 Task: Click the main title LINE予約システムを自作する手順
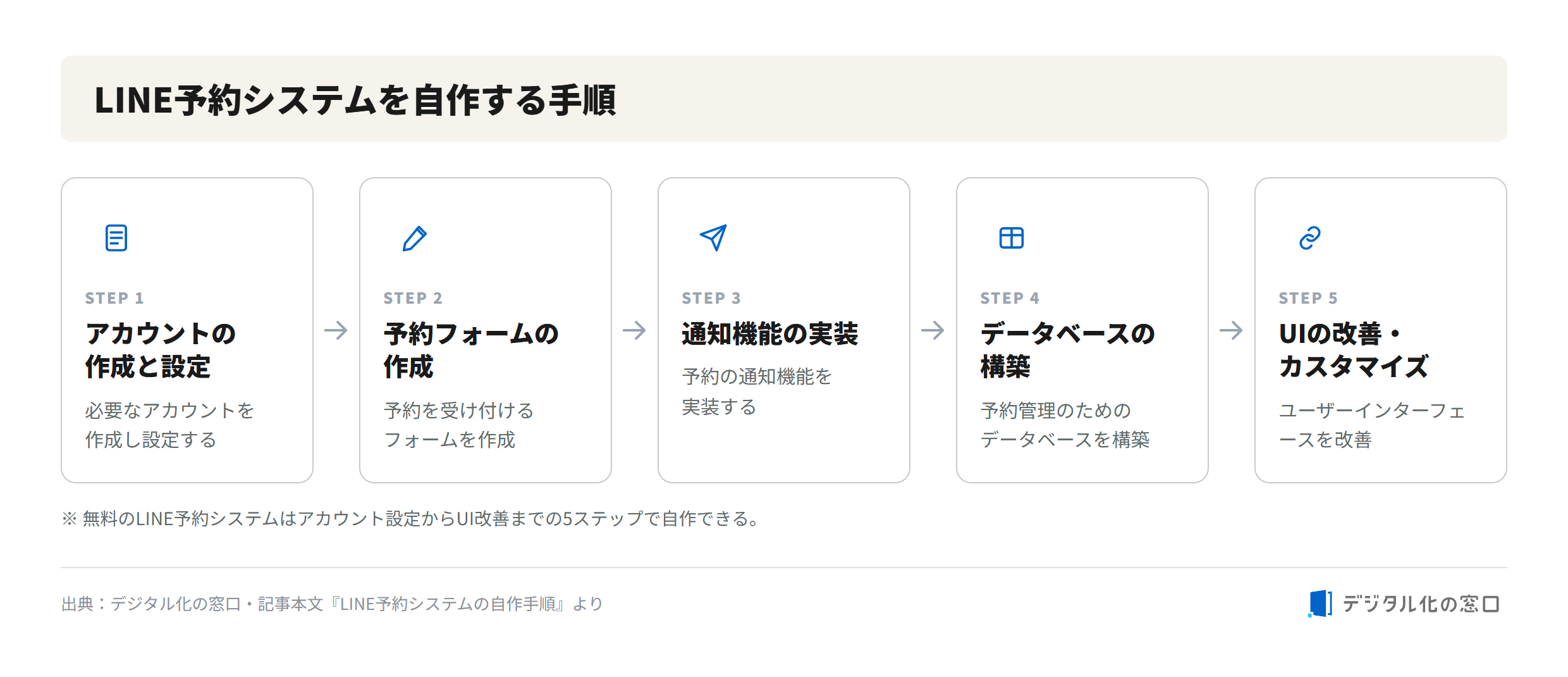pyautogui.click(x=355, y=100)
